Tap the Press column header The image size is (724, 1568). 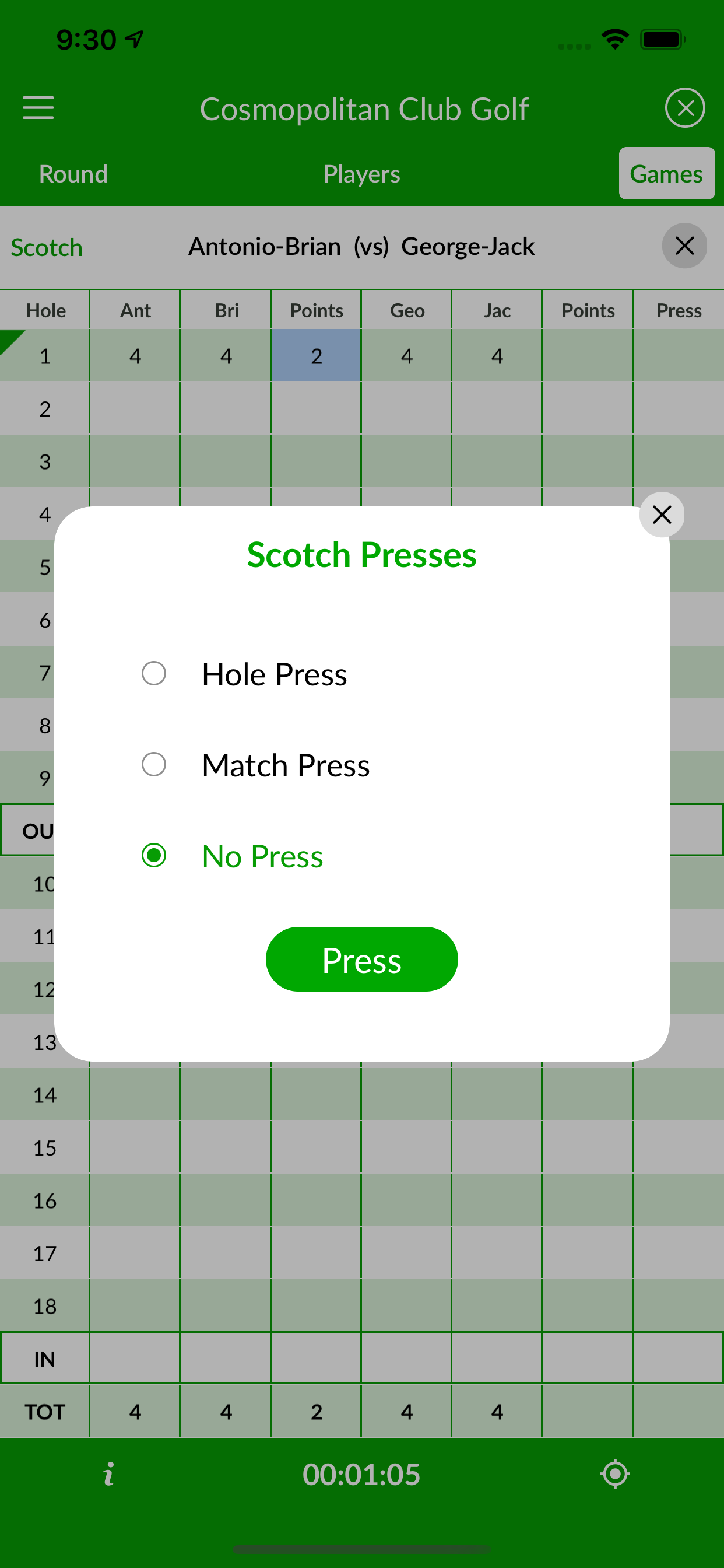coord(679,310)
